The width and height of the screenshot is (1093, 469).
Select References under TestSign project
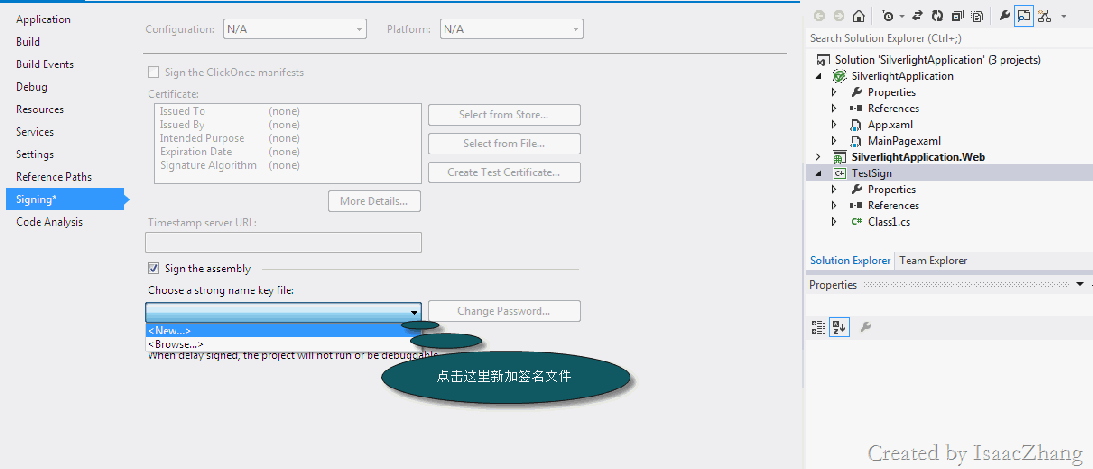click(x=893, y=206)
